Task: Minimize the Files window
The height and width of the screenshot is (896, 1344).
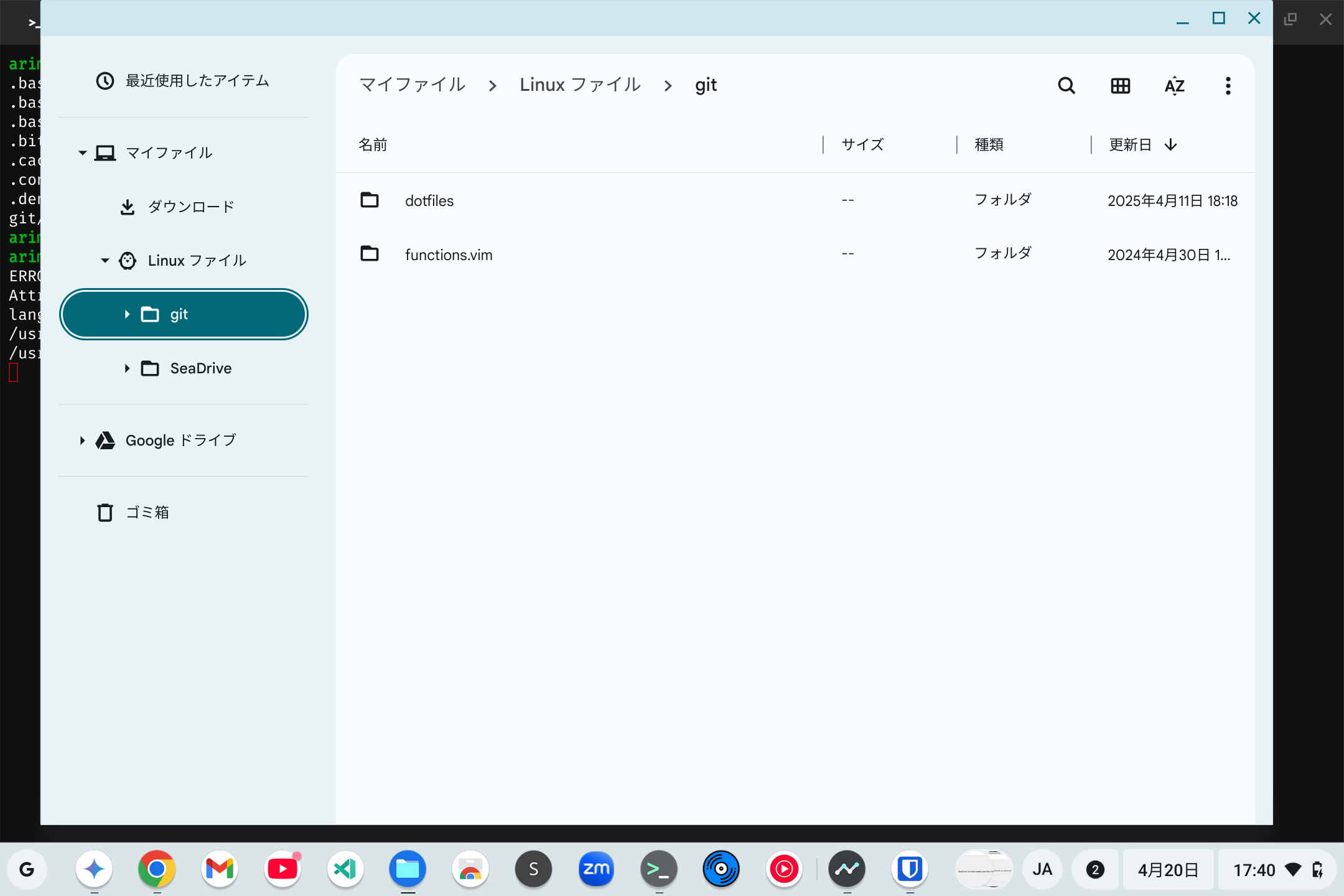Action: point(1183,19)
